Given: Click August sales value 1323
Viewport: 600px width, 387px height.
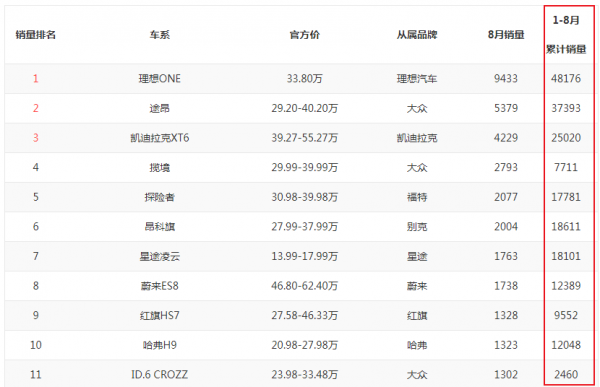Looking at the screenshot, I should pyautogui.click(x=506, y=345).
